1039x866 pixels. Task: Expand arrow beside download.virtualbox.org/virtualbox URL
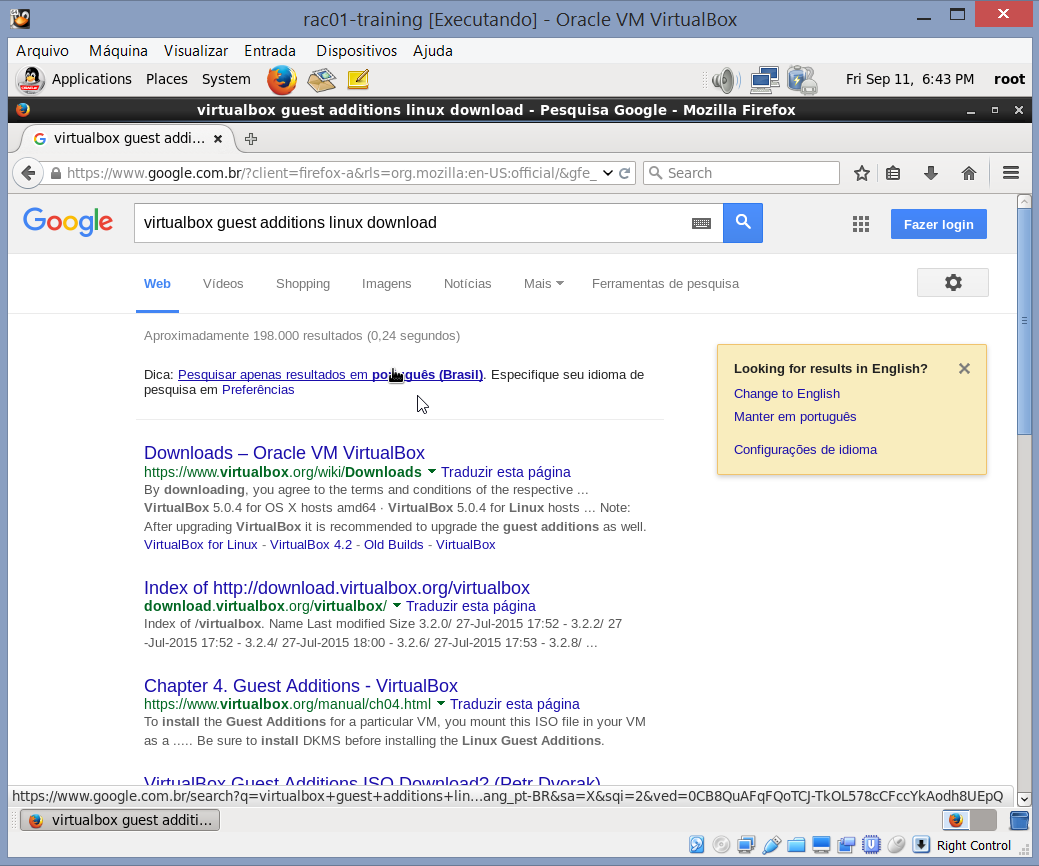[396, 606]
